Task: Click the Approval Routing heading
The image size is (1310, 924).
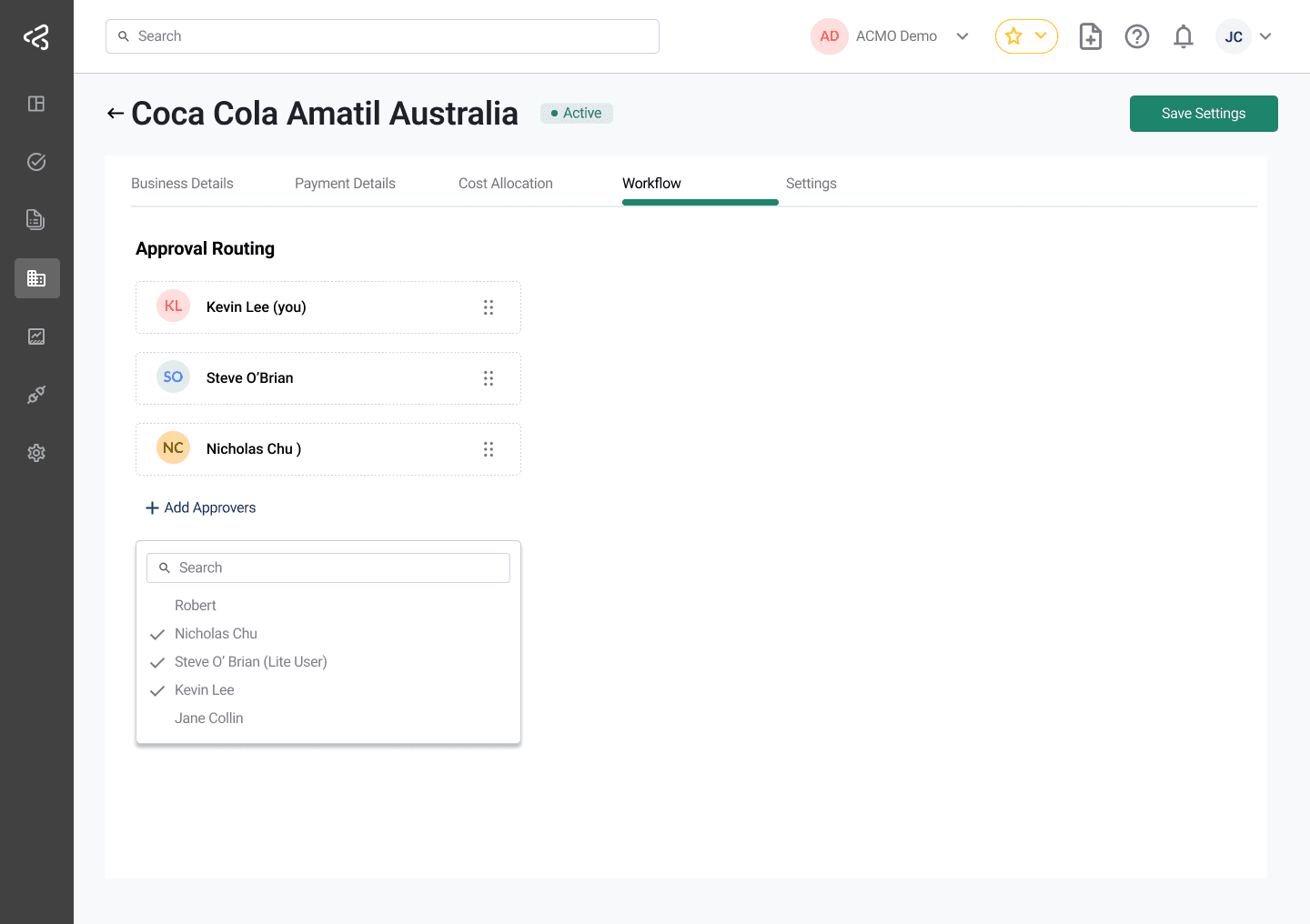Action: 205,249
